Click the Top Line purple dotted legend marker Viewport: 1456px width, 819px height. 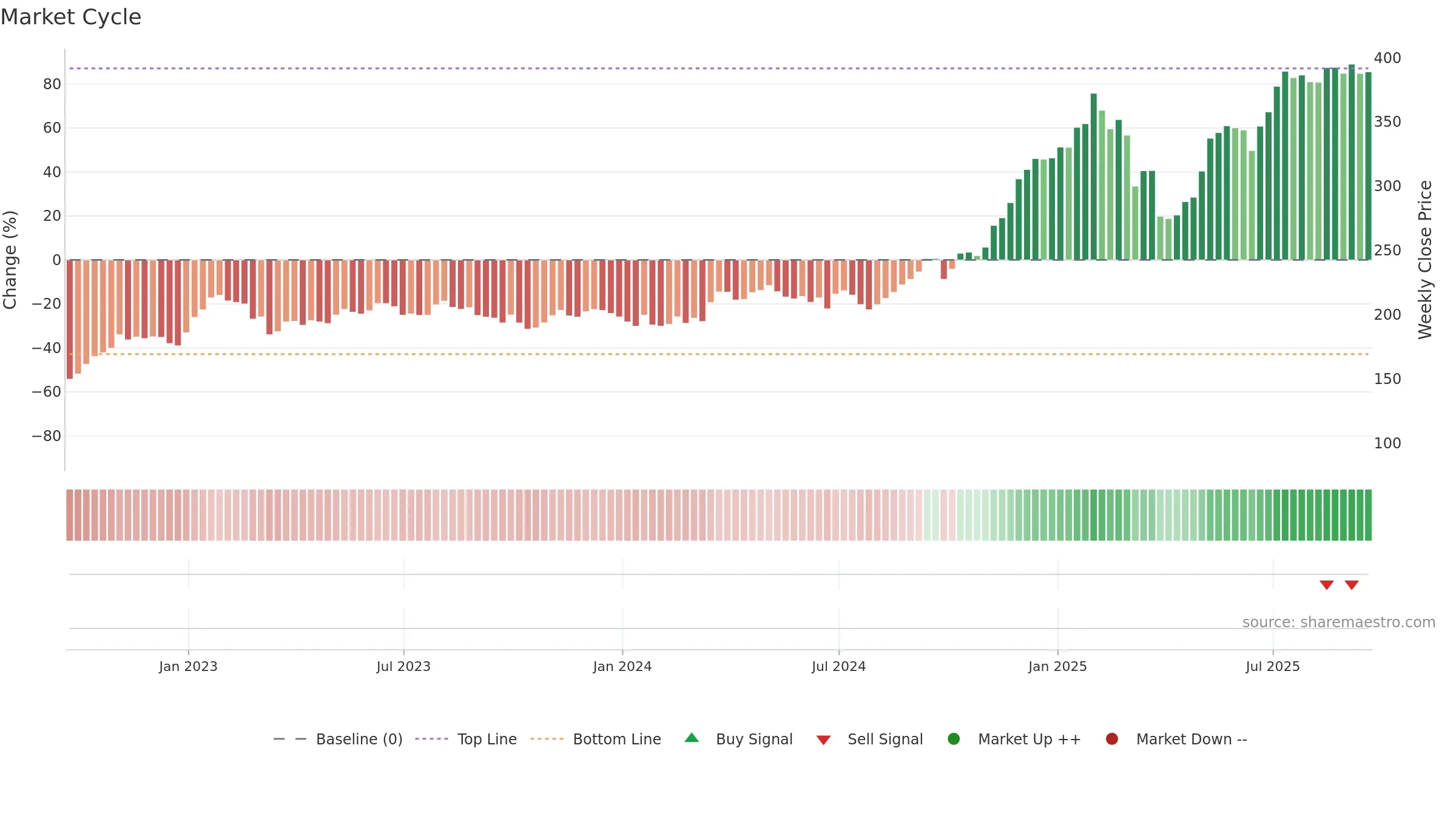coord(431,739)
